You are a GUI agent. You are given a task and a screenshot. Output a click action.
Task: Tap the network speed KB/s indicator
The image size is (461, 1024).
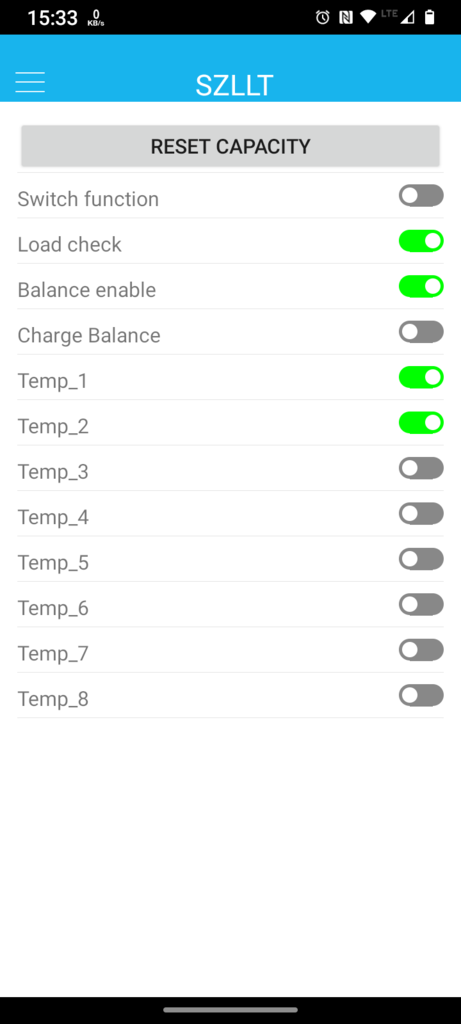pyautogui.click(x=96, y=18)
